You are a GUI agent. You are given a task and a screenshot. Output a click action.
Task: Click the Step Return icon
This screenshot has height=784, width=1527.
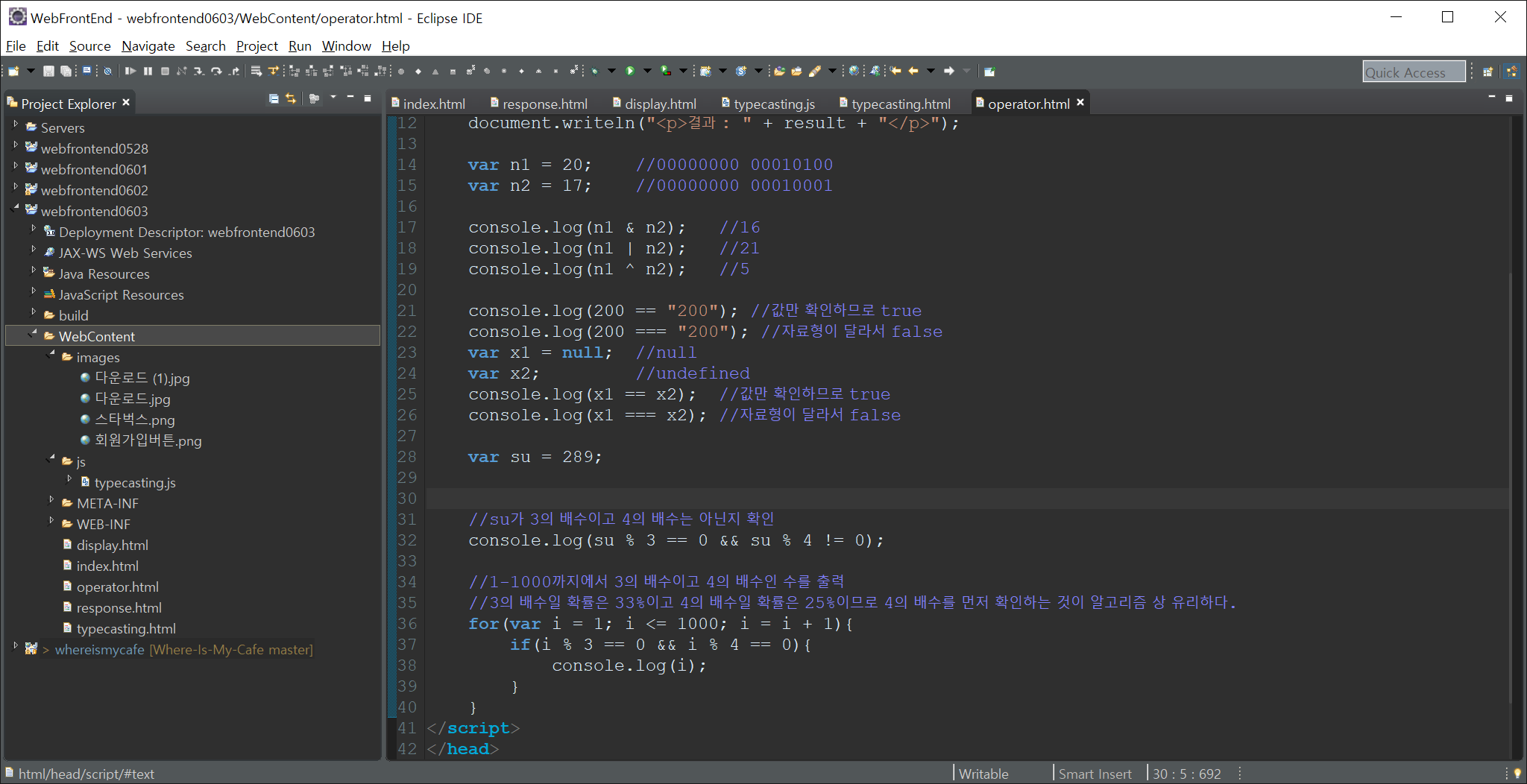pyautogui.click(x=234, y=72)
